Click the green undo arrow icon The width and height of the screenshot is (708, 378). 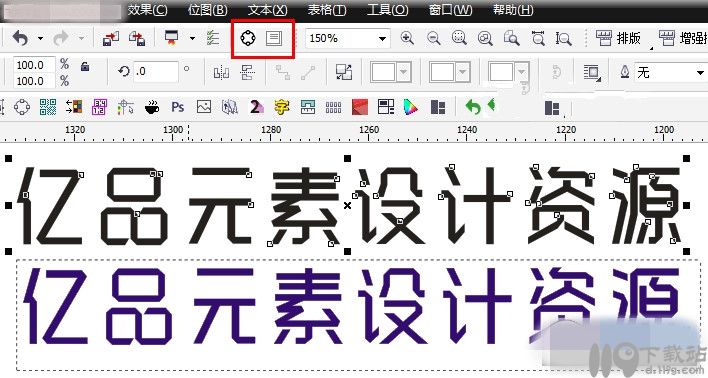click(x=473, y=107)
